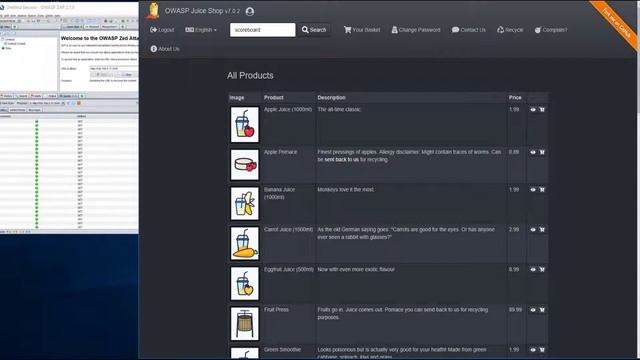Image resolution: width=640 pixels, height=360 pixels.
Task: Follow the 'sent back to us' link
Action: pos(341,160)
